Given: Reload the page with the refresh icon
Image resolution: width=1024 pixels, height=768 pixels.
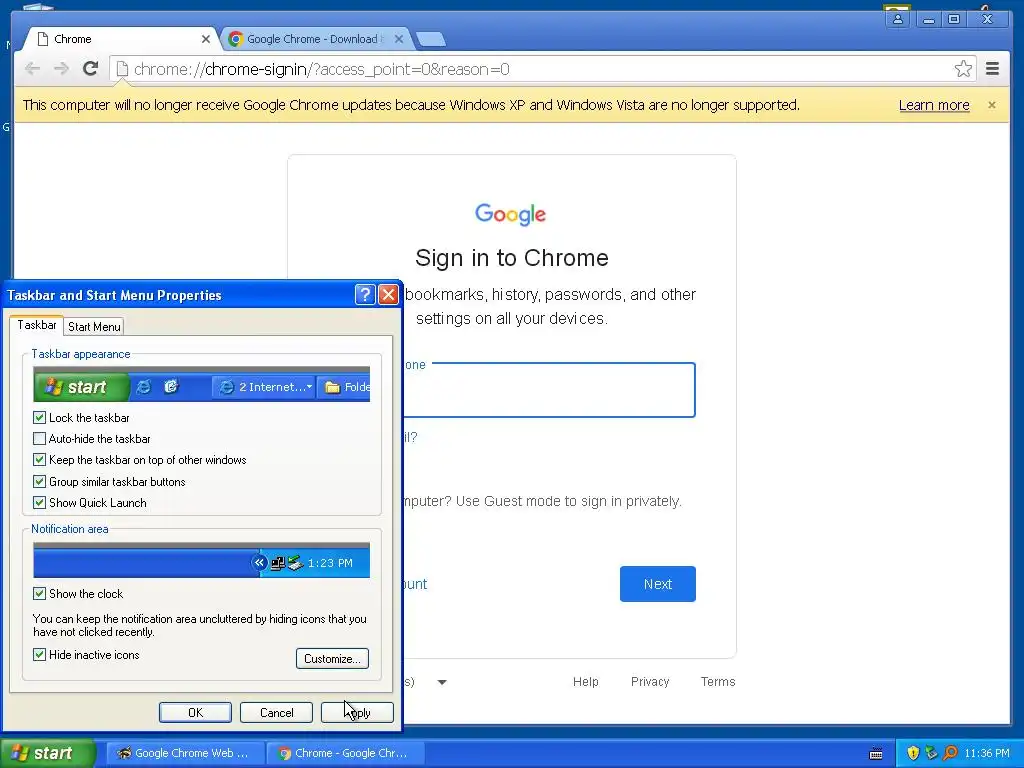Looking at the screenshot, I should (91, 69).
